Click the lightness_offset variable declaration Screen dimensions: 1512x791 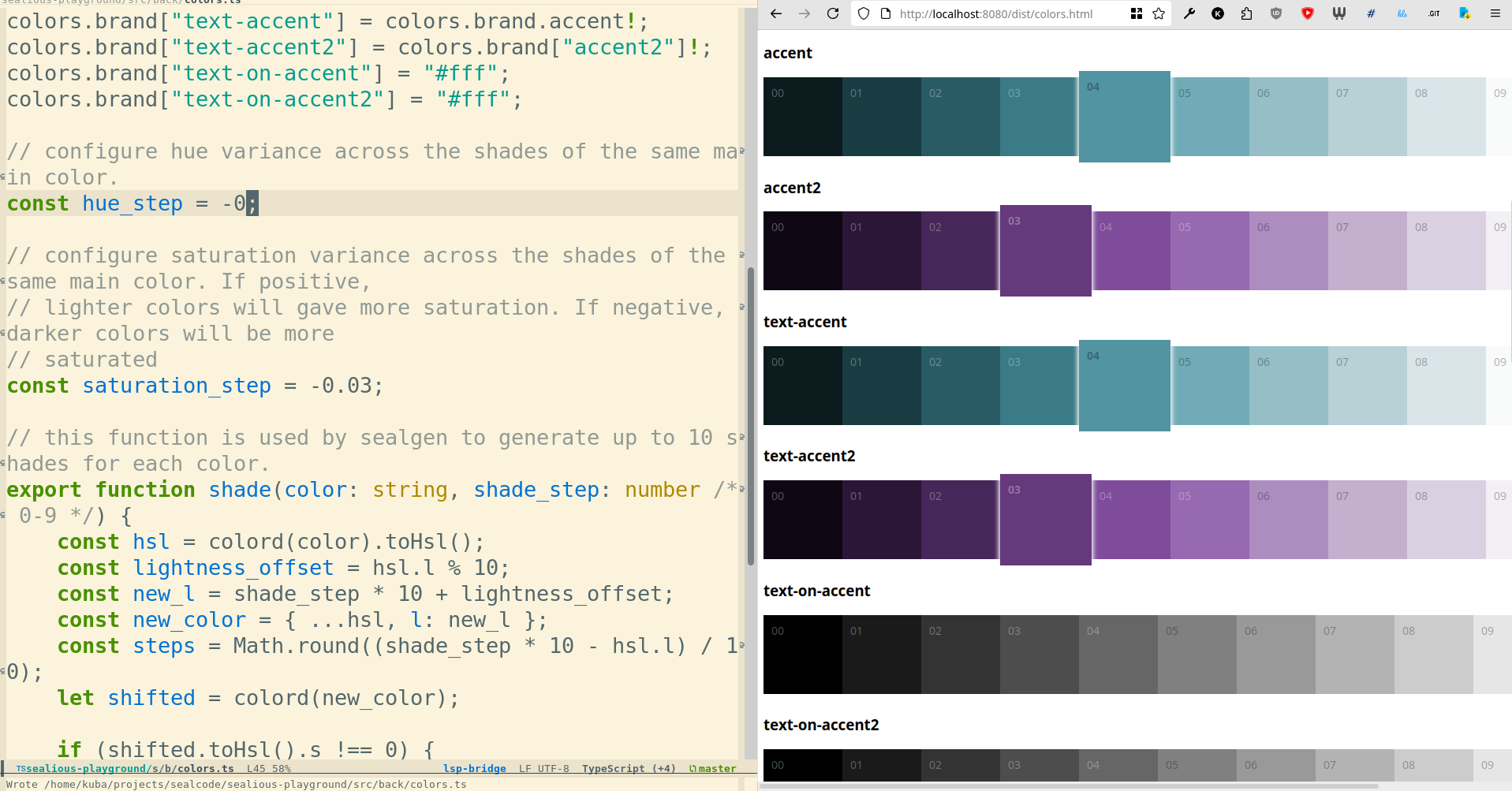point(233,568)
